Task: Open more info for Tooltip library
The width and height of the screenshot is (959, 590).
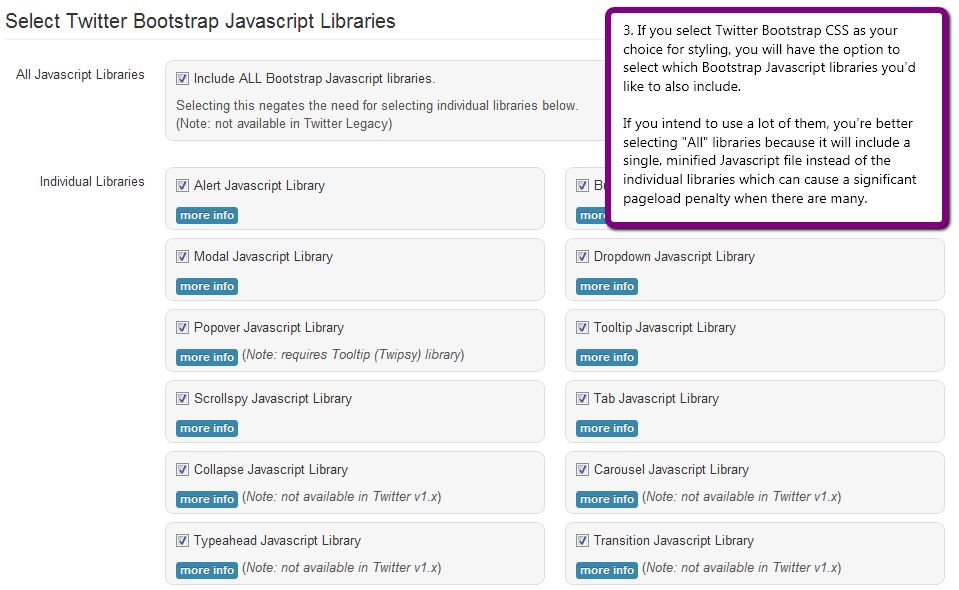Action: click(x=607, y=357)
